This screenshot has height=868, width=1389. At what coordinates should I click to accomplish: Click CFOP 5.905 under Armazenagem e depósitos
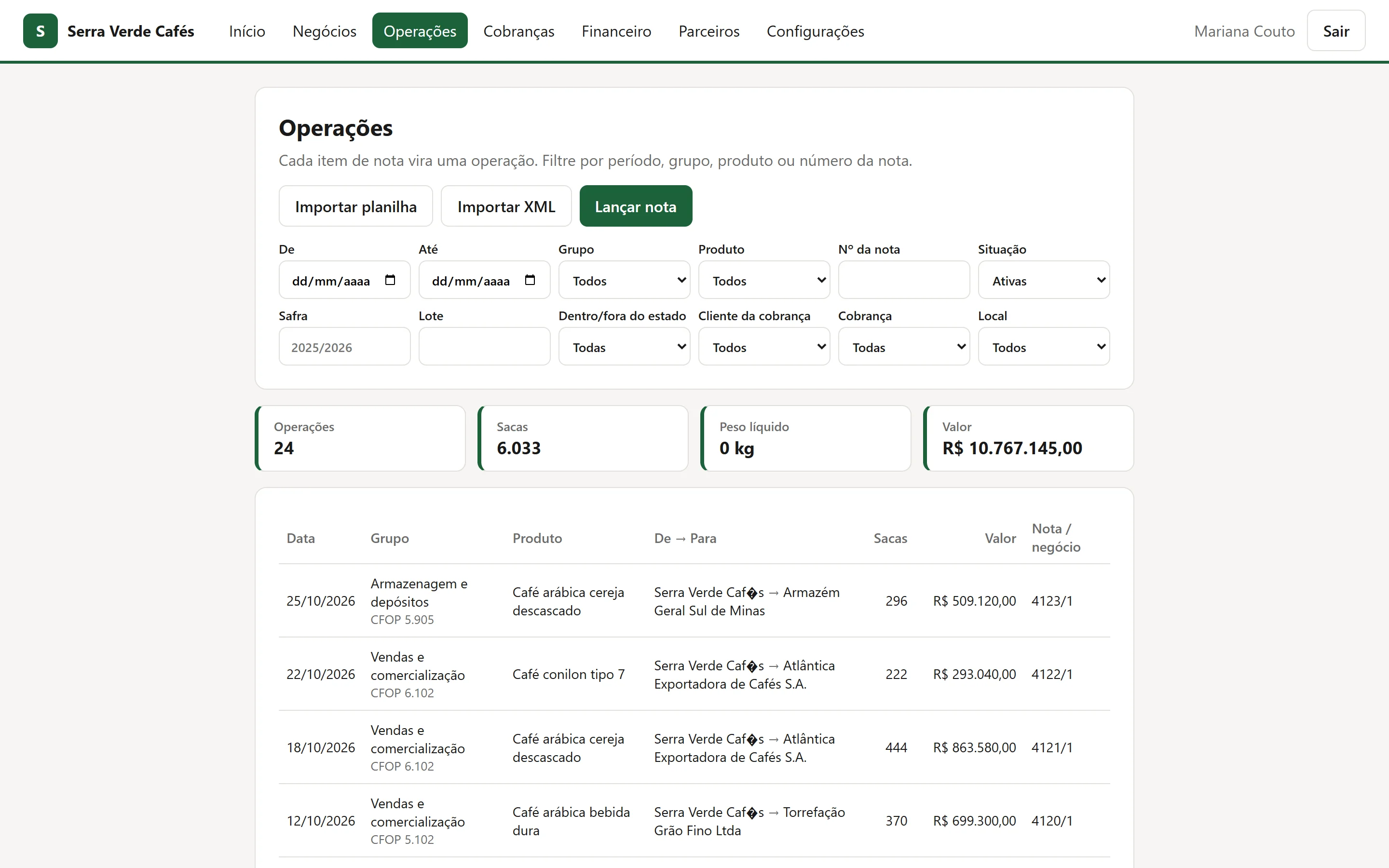tap(402, 620)
